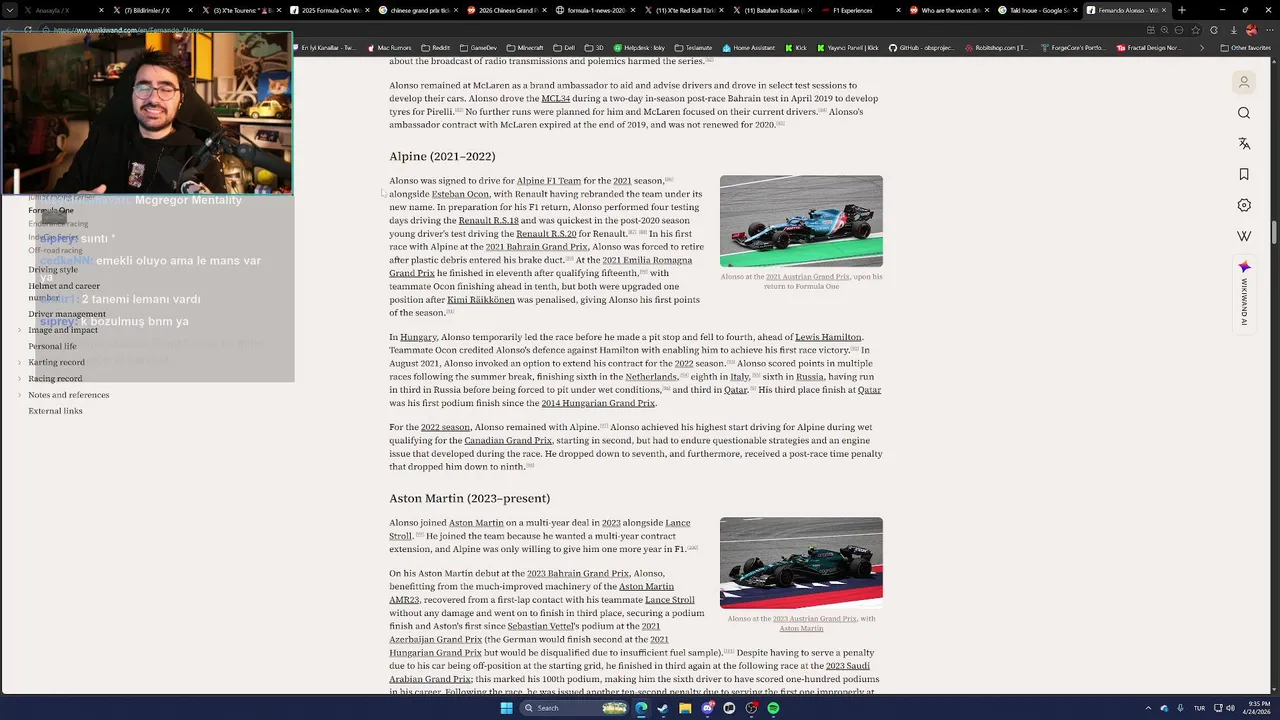
Task: Open the 2014 Hungarian Grand Prix link
Action: coord(598,403)
